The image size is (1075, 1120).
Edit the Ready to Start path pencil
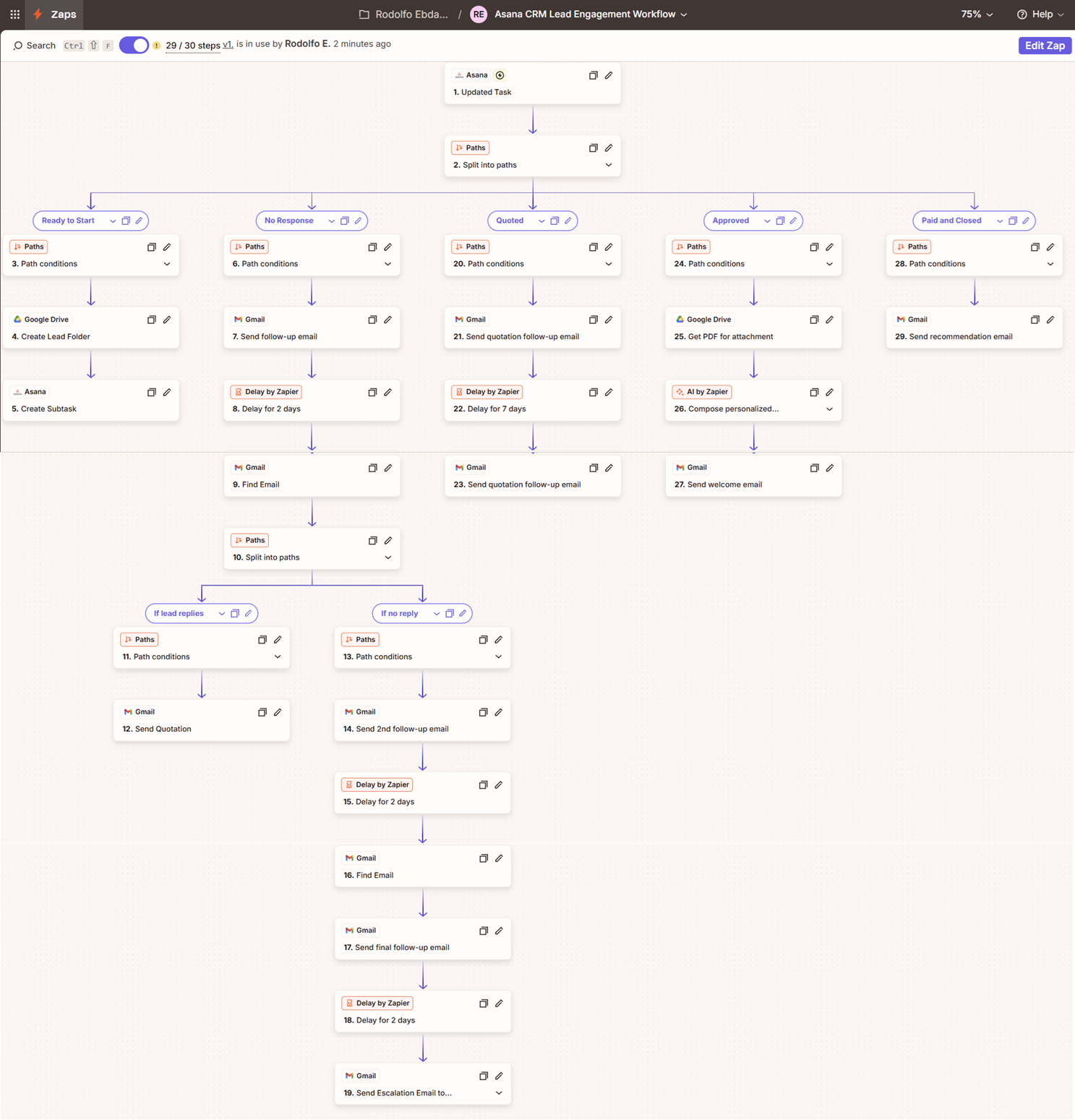[139, 221]
